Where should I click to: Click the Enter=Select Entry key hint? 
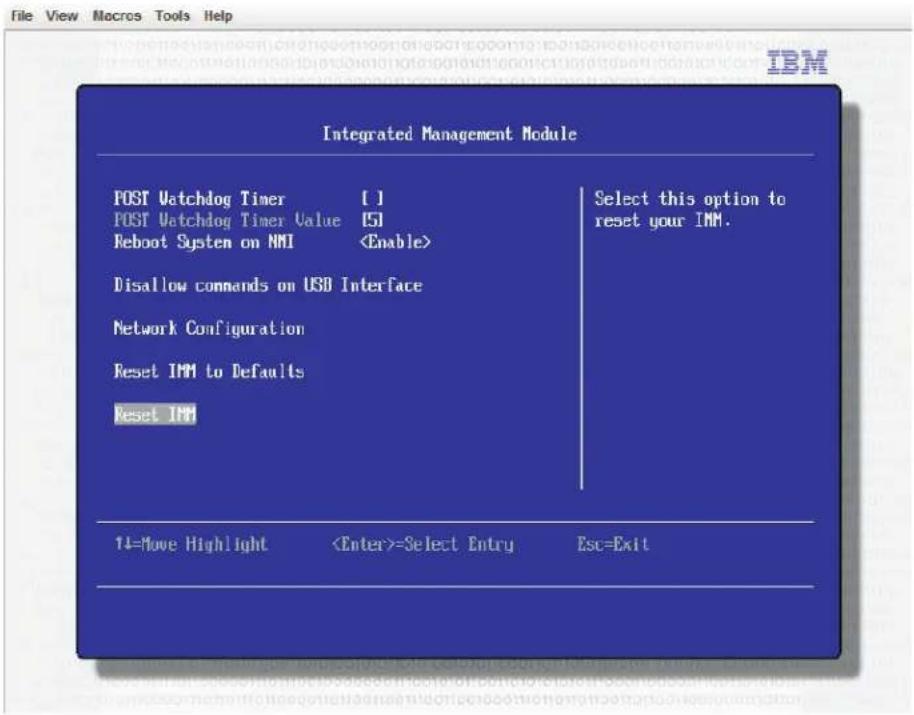[x=423, y=544]
